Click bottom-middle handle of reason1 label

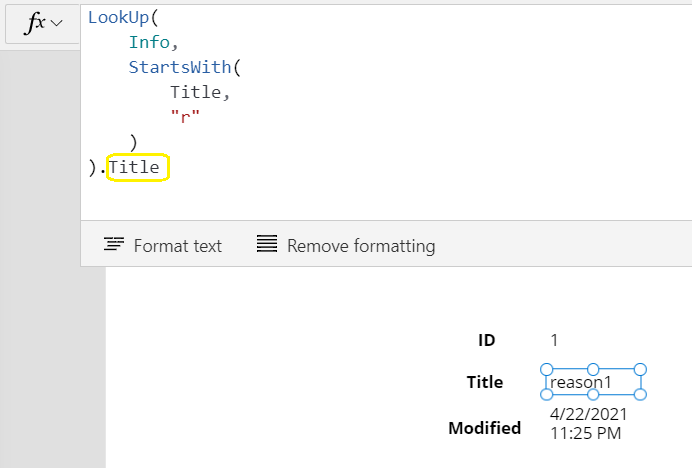(593, 394)
